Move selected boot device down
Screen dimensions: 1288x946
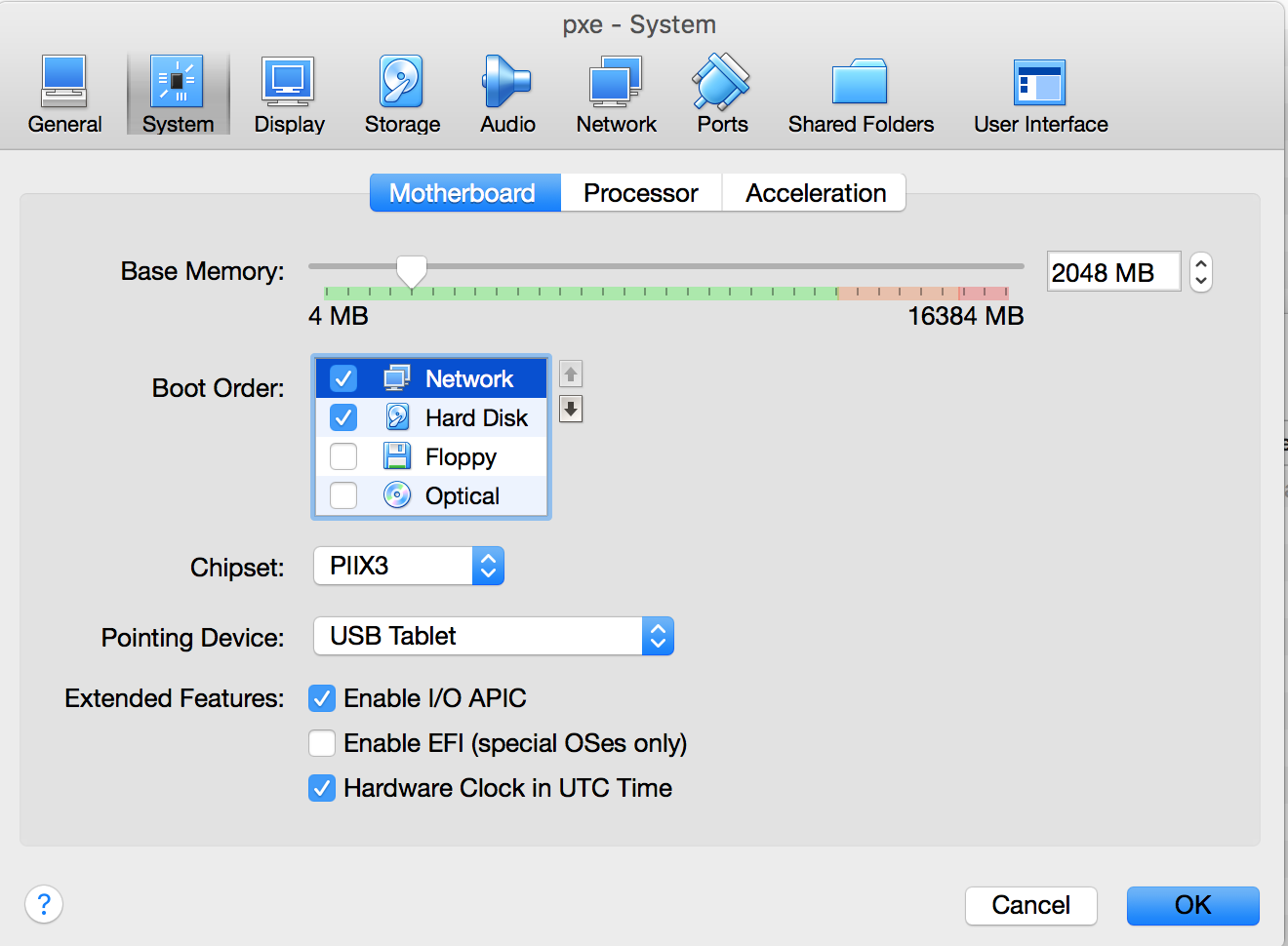pos(571,409)
